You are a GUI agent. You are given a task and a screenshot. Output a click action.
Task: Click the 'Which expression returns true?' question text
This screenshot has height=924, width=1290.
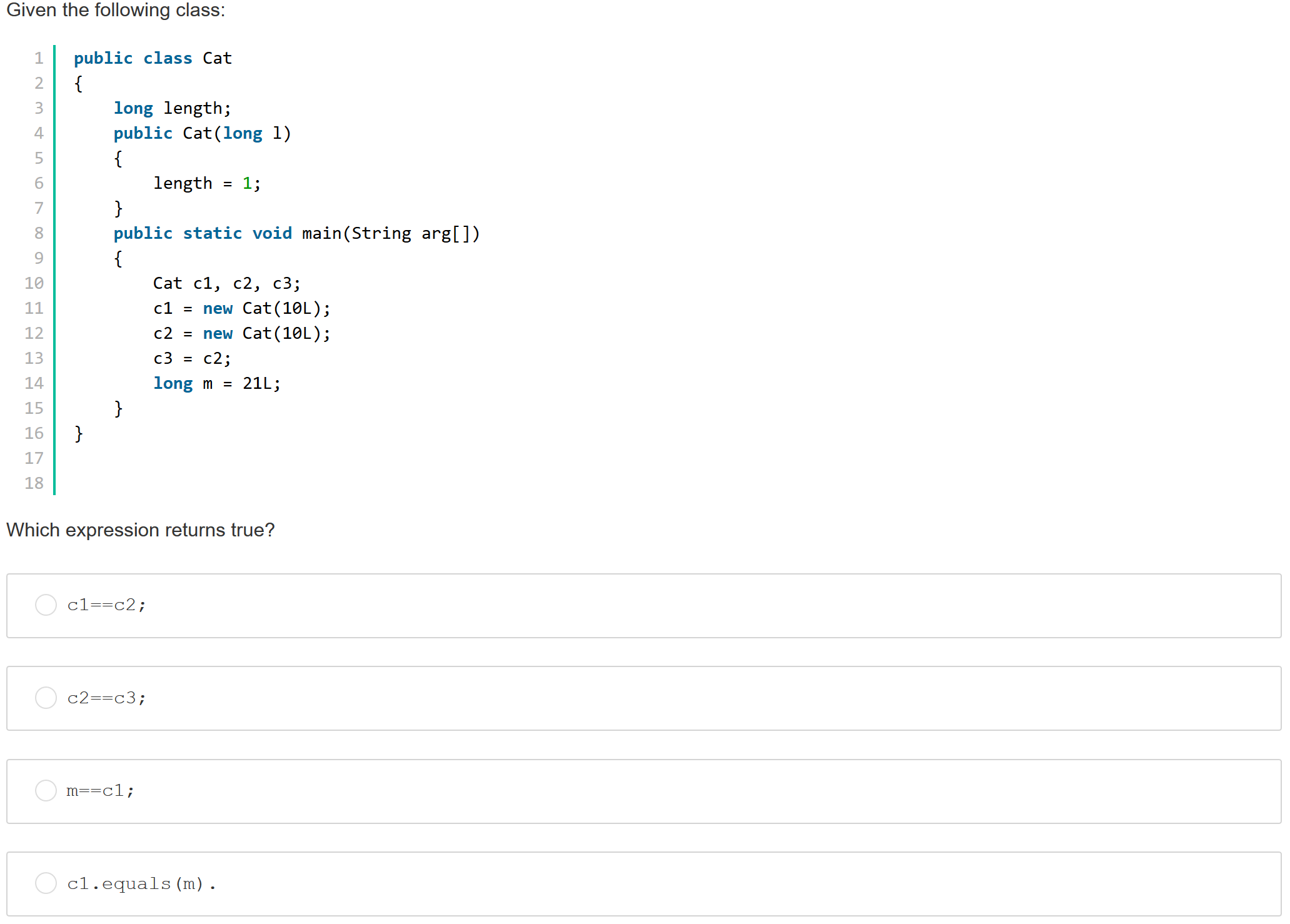[140, 530]
